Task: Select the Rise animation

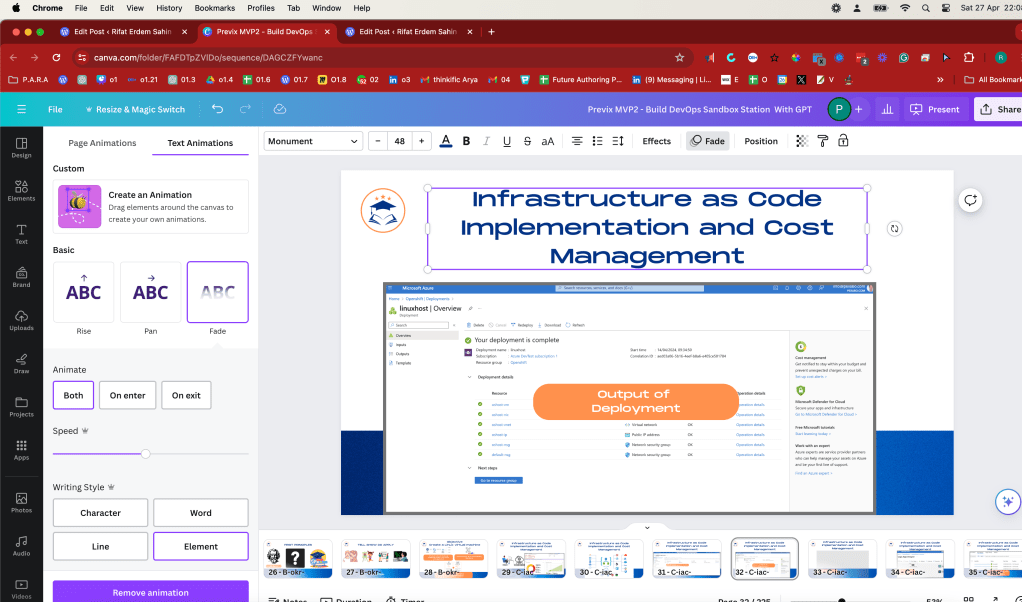Action: (83, 293)
